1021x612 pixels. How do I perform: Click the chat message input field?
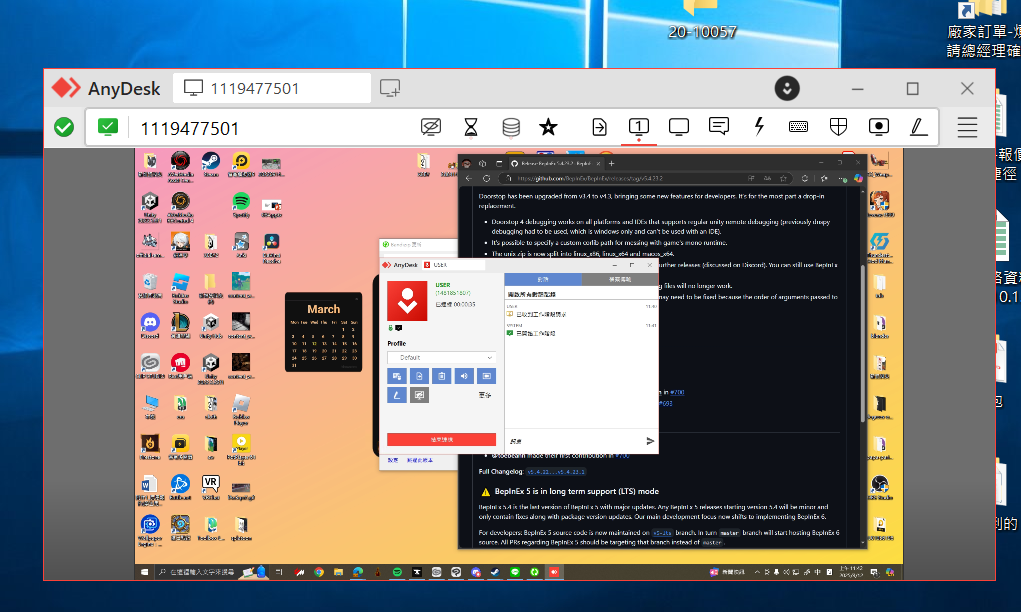(573, 441)
